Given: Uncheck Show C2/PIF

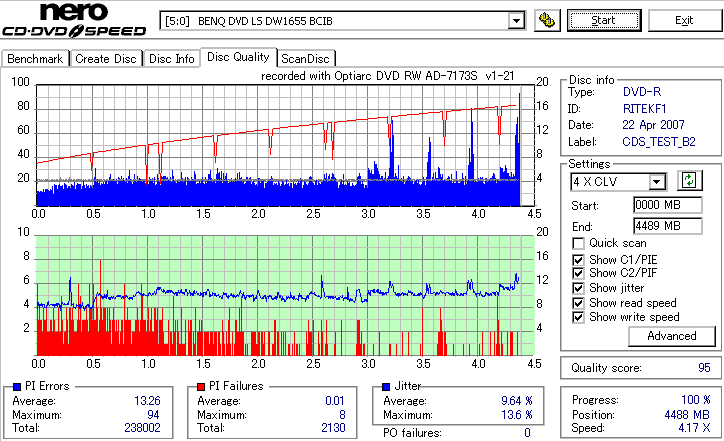Looking at the screenshot, I should [x=578, y=273].
